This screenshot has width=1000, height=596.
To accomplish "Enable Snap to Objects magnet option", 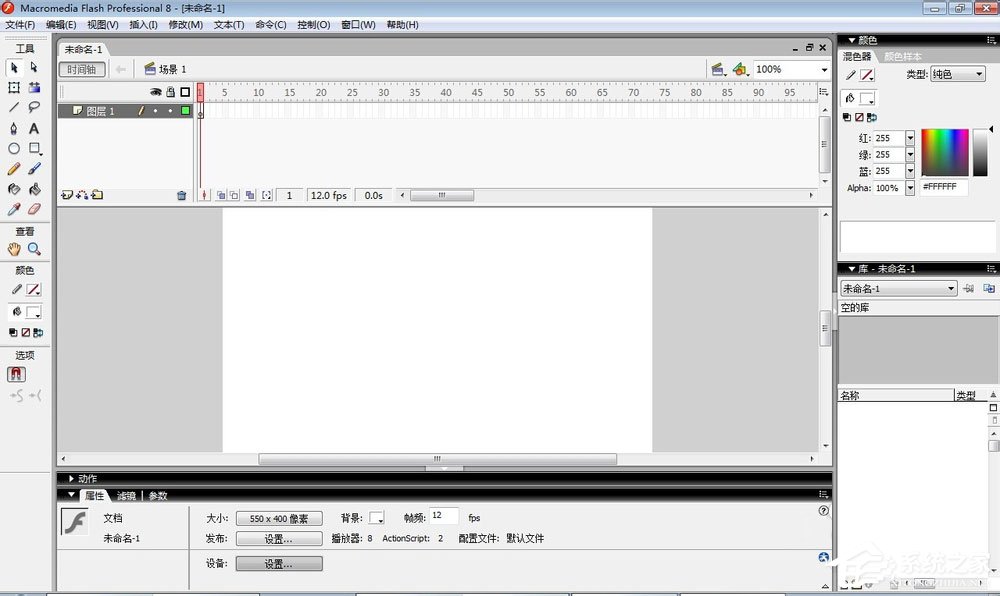I will [x=16, y=373].
